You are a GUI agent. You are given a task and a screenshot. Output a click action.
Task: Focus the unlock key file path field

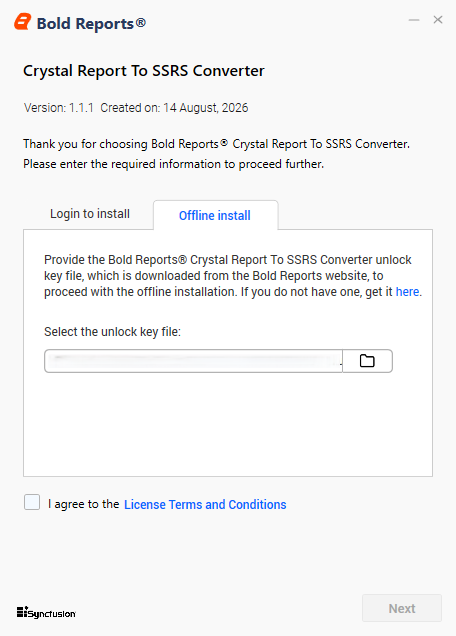(x=194, y=361)
